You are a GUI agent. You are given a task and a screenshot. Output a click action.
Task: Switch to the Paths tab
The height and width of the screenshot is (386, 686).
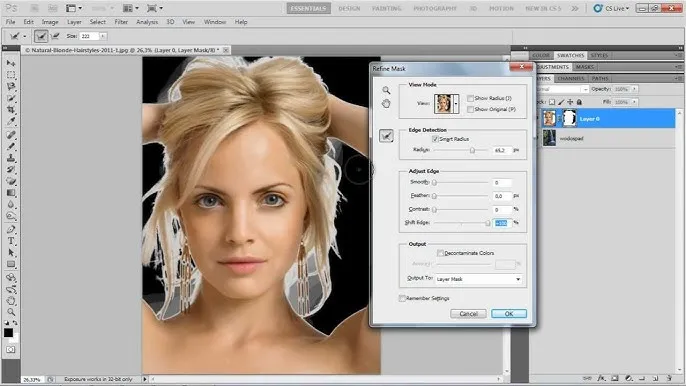[x=600, y=78]
